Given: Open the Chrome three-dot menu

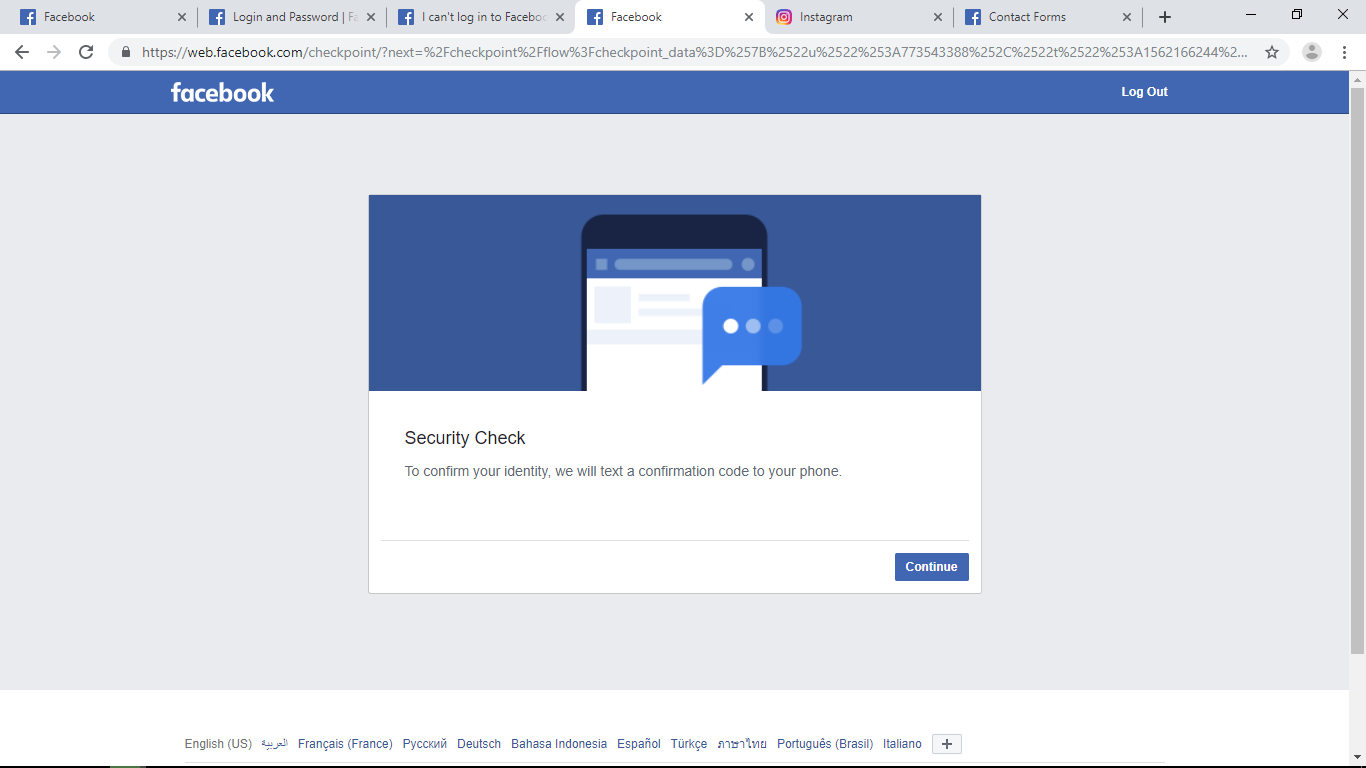Looking at the screenshot, I should pos(1345,52).
